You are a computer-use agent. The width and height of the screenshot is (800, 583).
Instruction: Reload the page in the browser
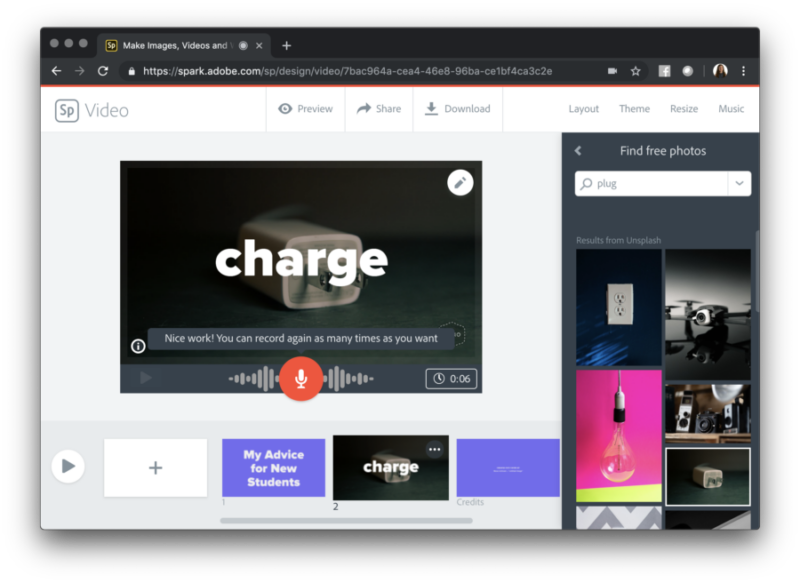pyautogui.click(x=103, y=71)
